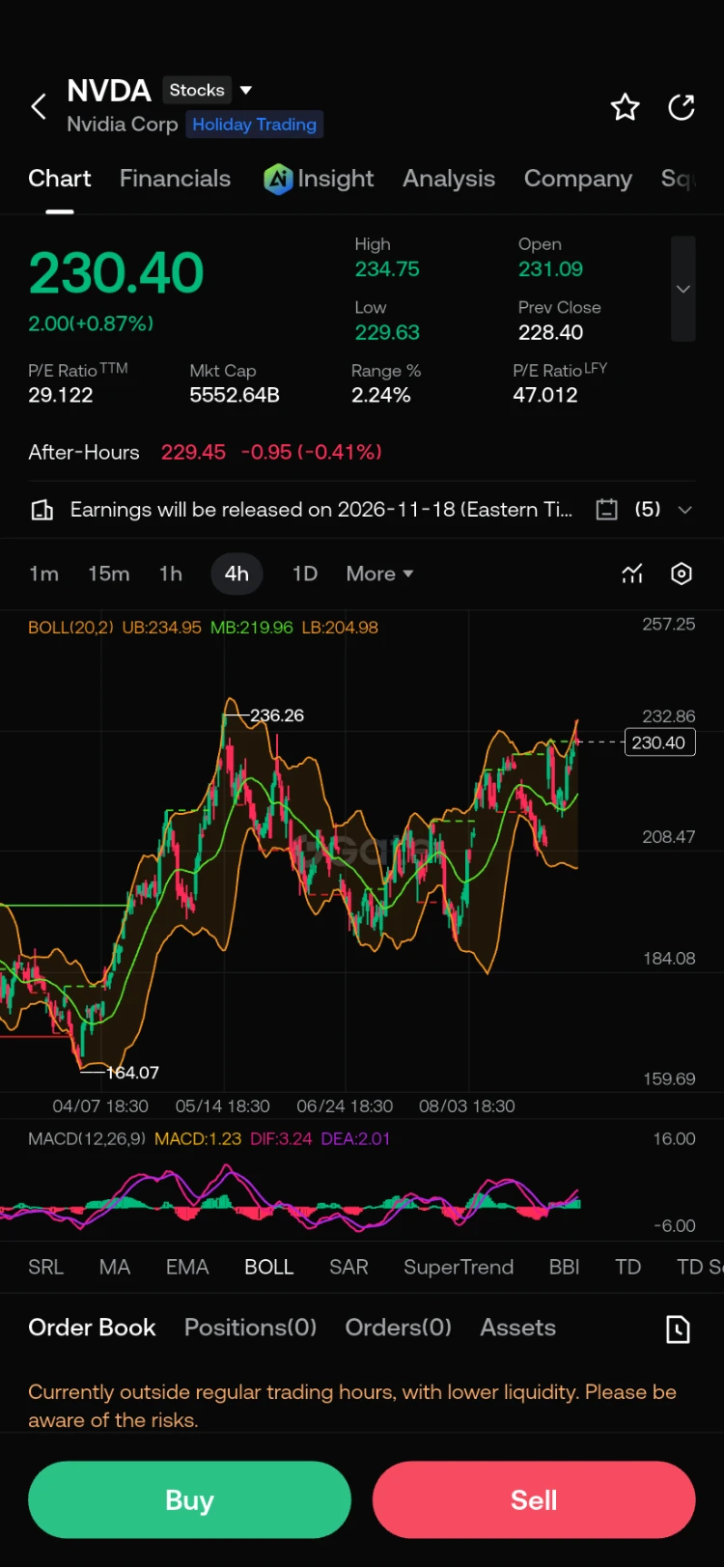Tap the Prev Close value 228.40
The image size is (724, 1568).
pos(550,332)
